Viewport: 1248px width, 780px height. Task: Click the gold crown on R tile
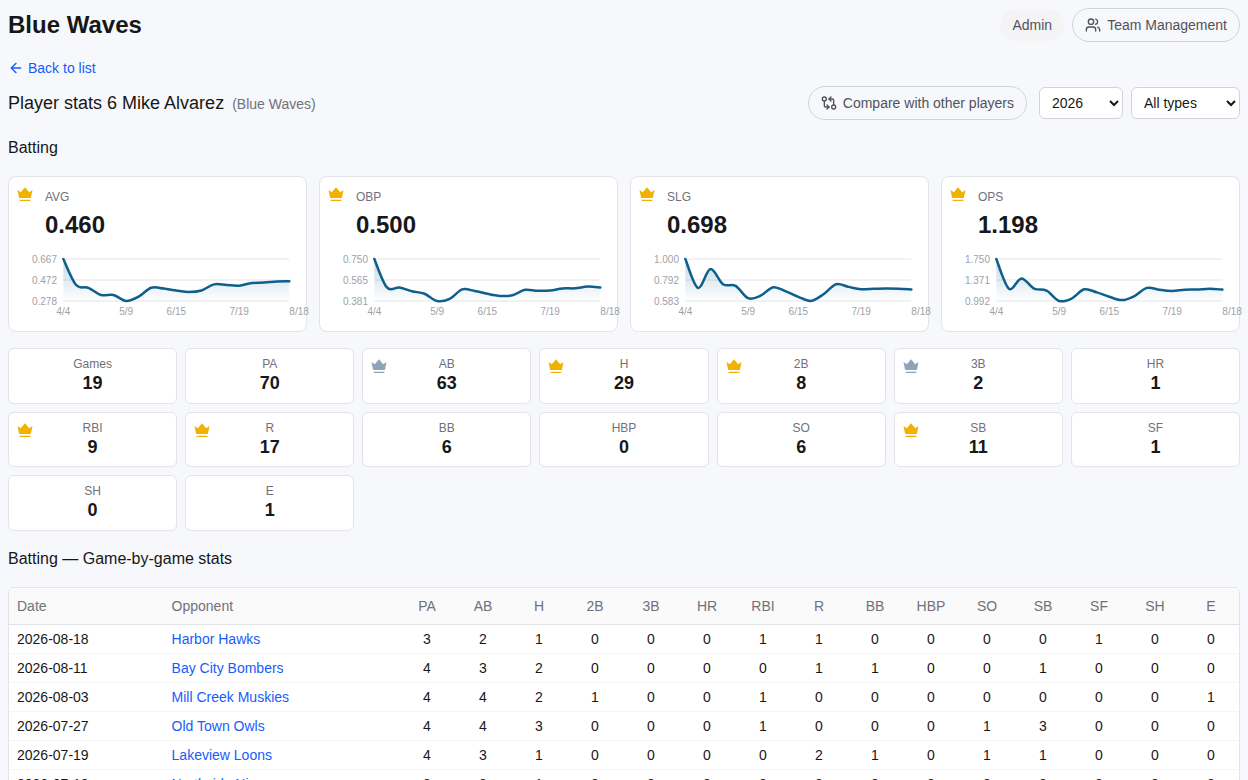(202, 430)
